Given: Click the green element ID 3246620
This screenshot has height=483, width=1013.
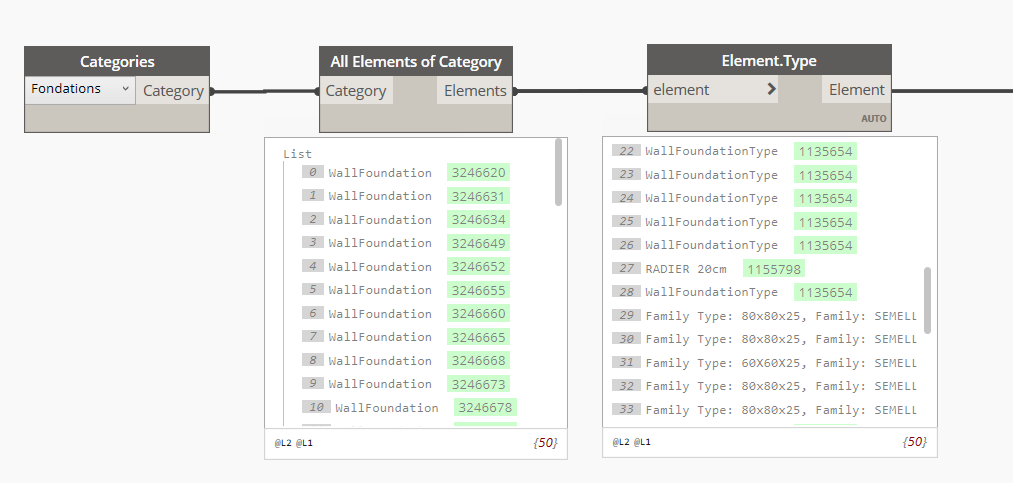Looking at the screenshot, I should click(478, 172).
